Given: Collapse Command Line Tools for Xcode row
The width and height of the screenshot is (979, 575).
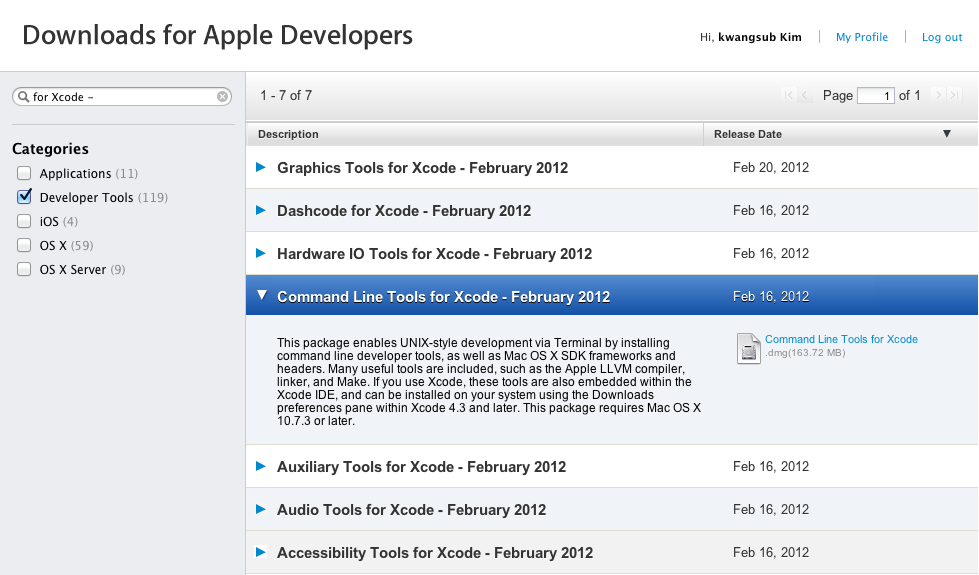Looking at the screenshot, I should point(262,295).
